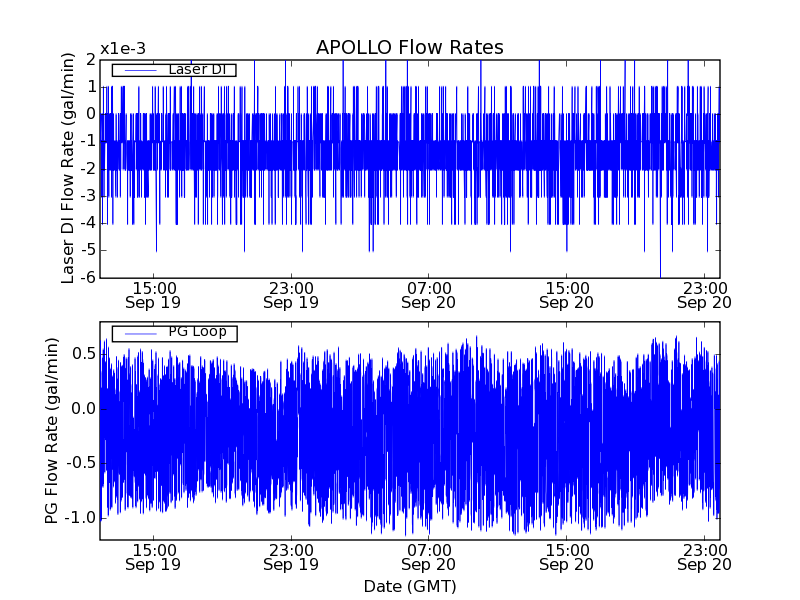Click the "-3" tick on Laser DI axis
This screenshot has height=600, width=800.
click(x=88, y=196)
